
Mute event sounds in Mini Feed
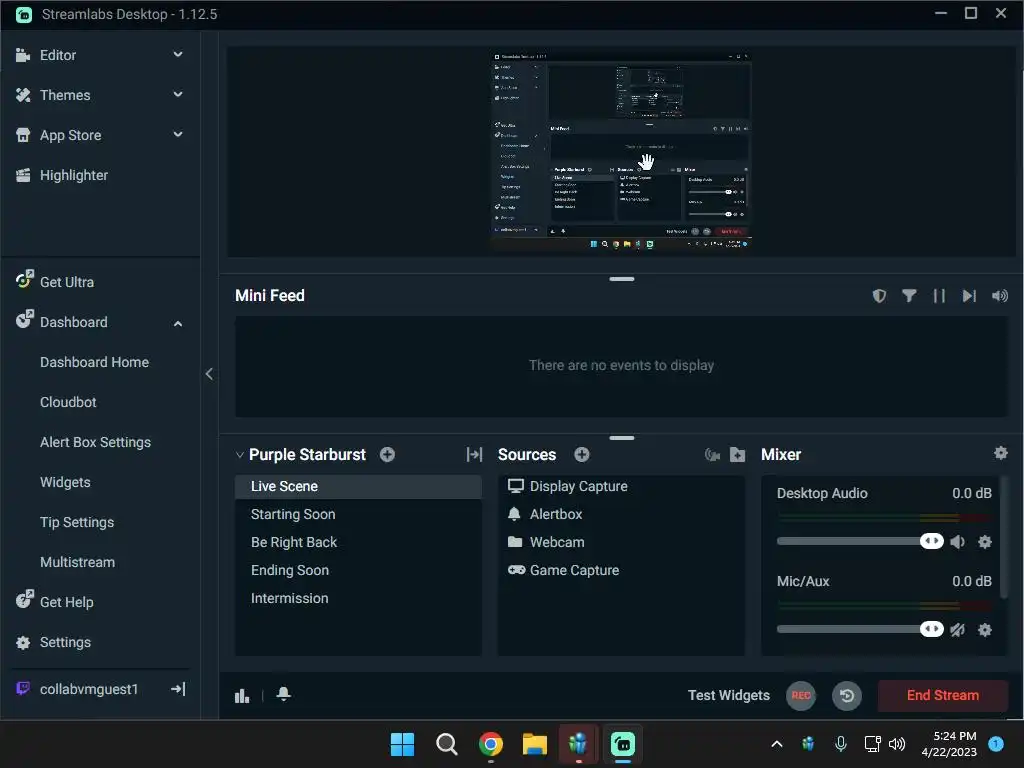click(999, 296)
